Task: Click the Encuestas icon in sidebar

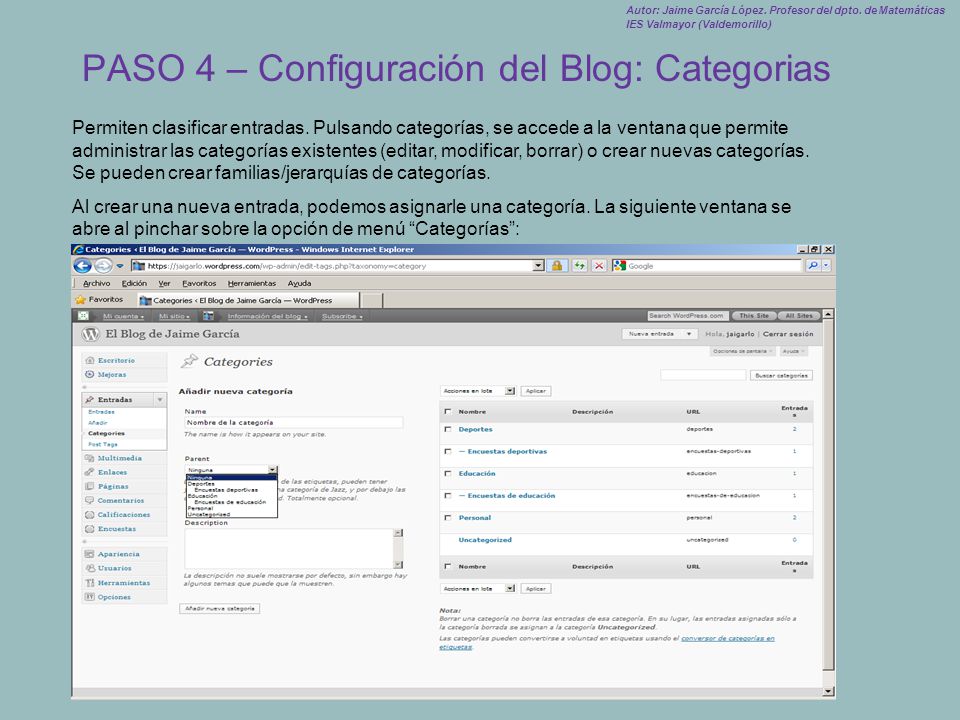Action: (90, 528)
